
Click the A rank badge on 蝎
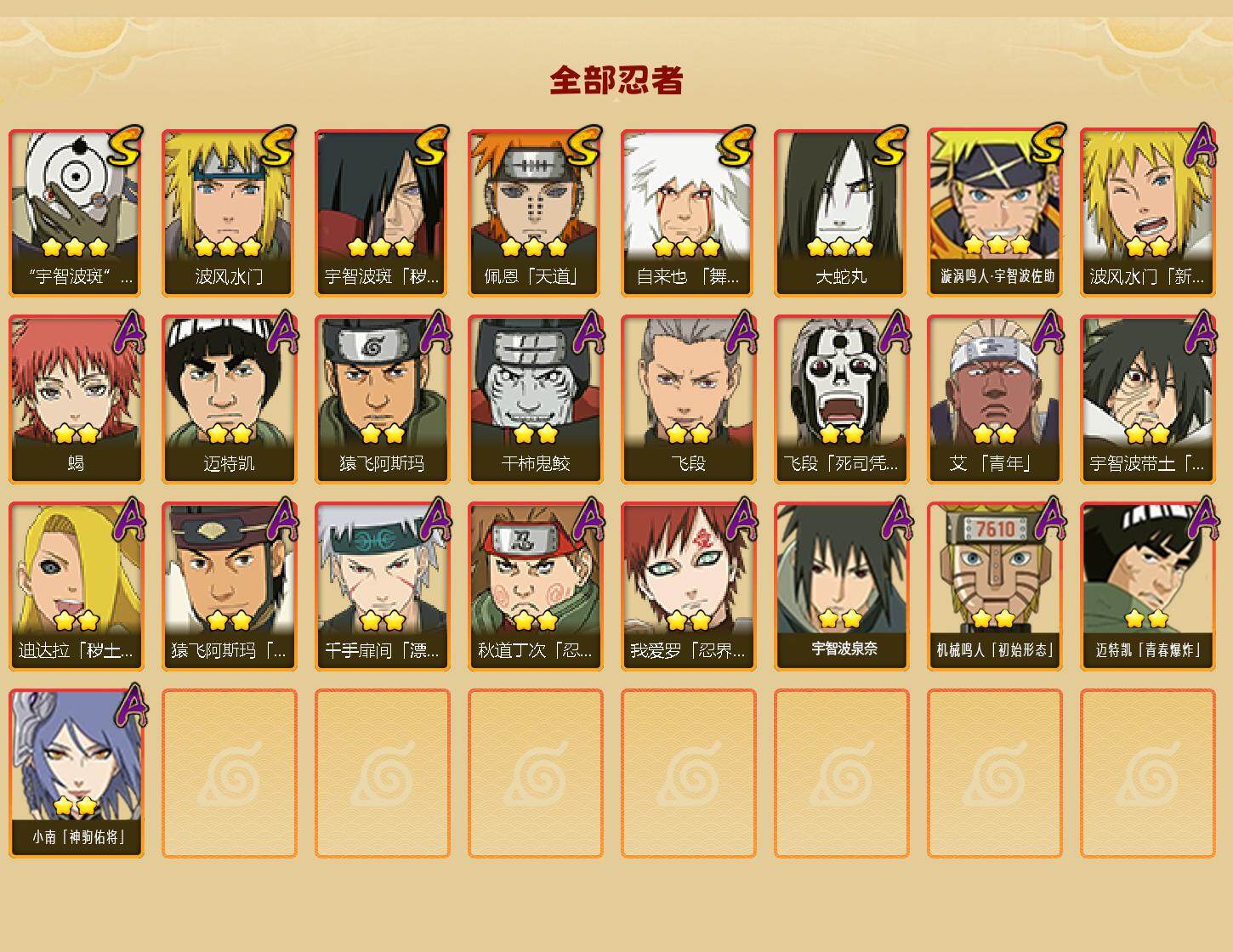[128, 332]
